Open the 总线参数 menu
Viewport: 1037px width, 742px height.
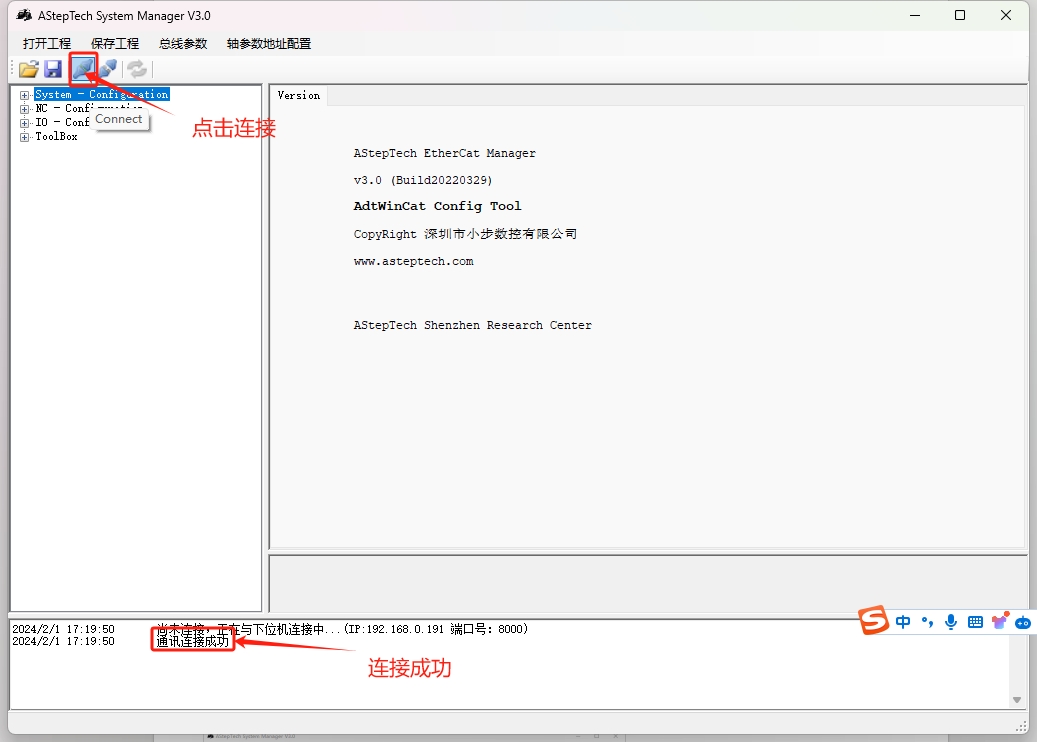click(183, 44)
